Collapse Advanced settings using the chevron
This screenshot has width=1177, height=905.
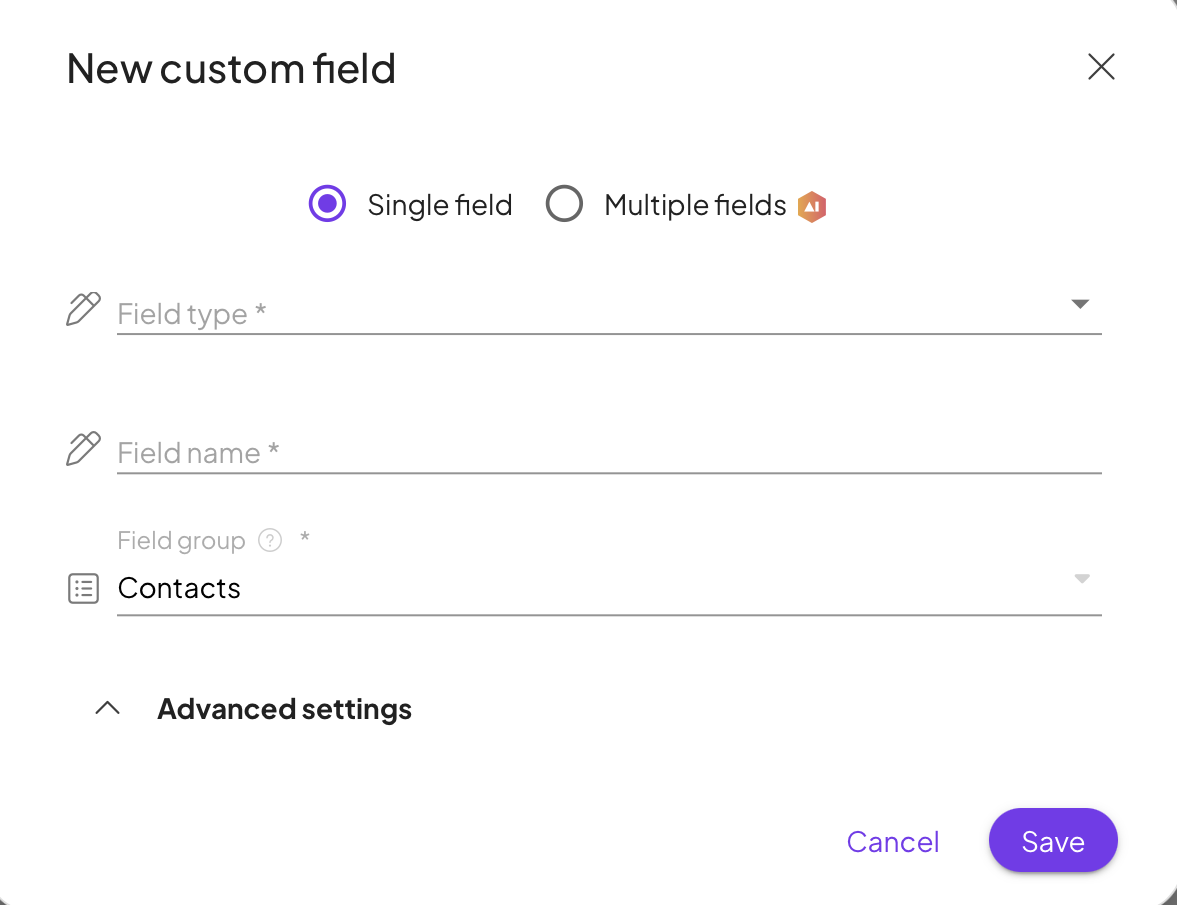(107, 708)
